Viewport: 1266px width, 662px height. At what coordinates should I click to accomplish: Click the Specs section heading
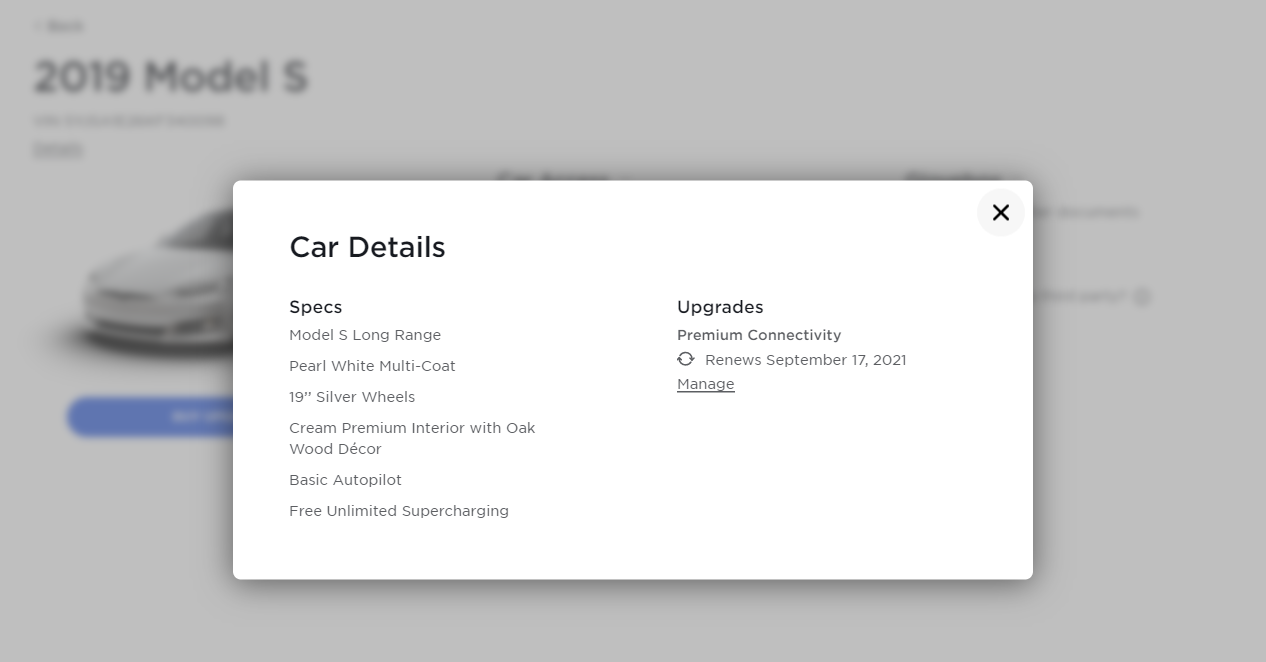click(x=315, y=307)
